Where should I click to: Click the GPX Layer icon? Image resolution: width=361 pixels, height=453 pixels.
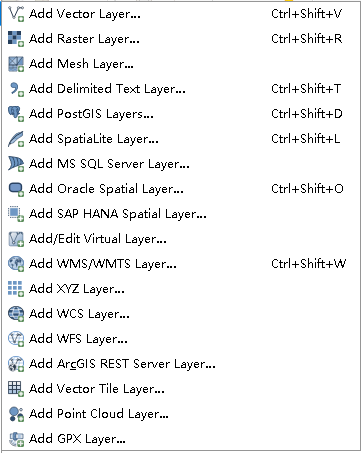click(x=16, y=439)
